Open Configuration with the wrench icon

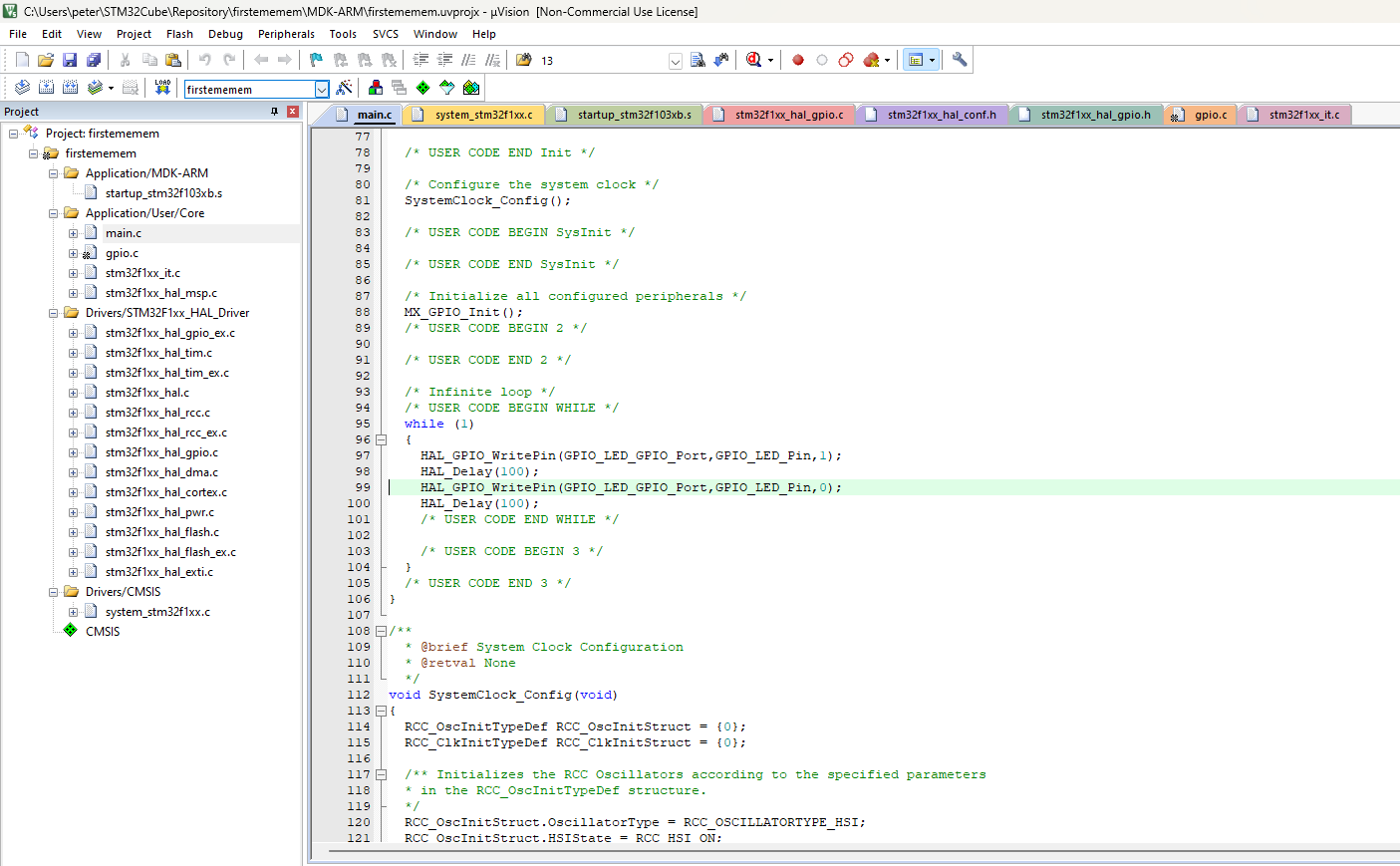click(960, 60)
